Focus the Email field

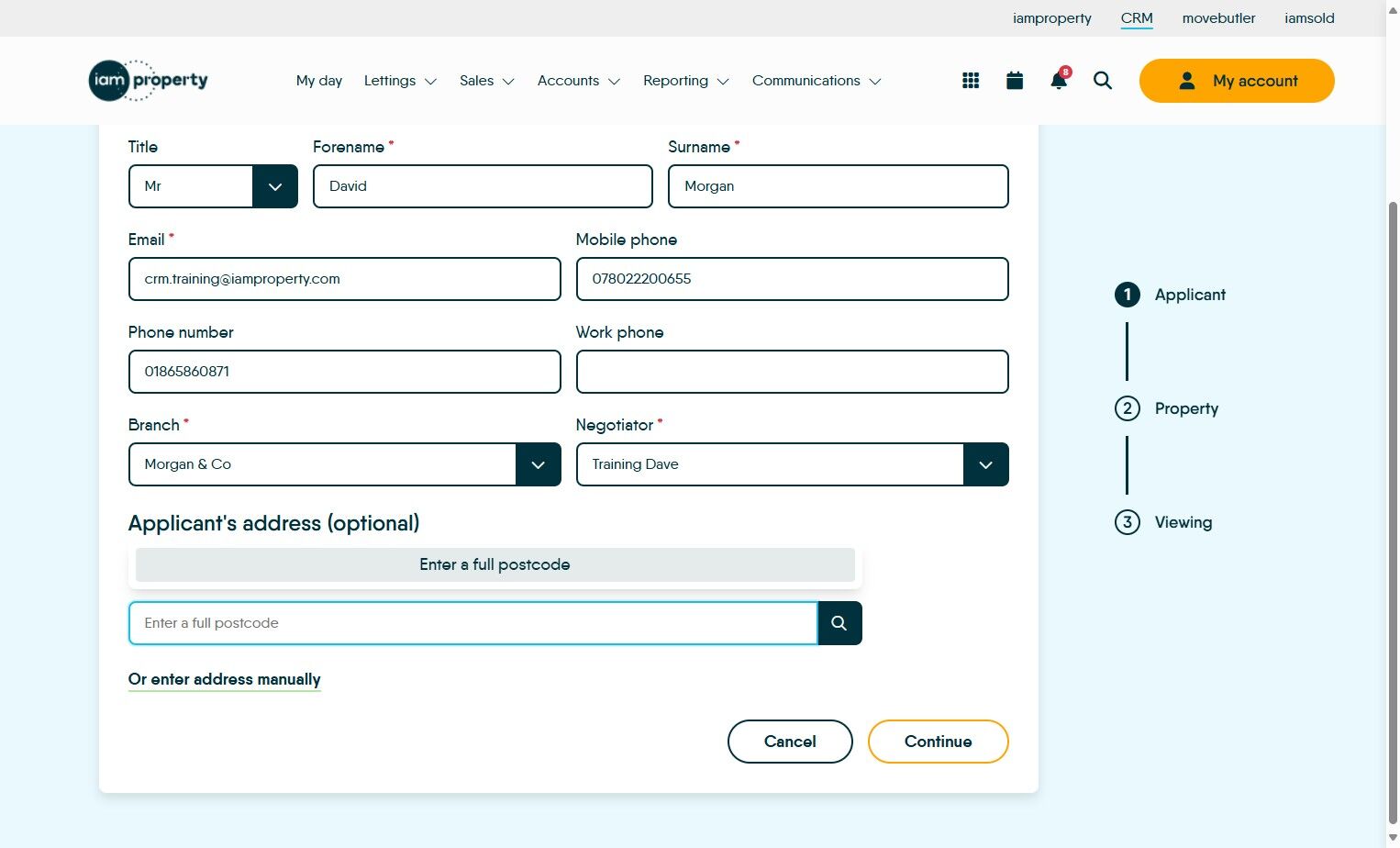[344, 279]
